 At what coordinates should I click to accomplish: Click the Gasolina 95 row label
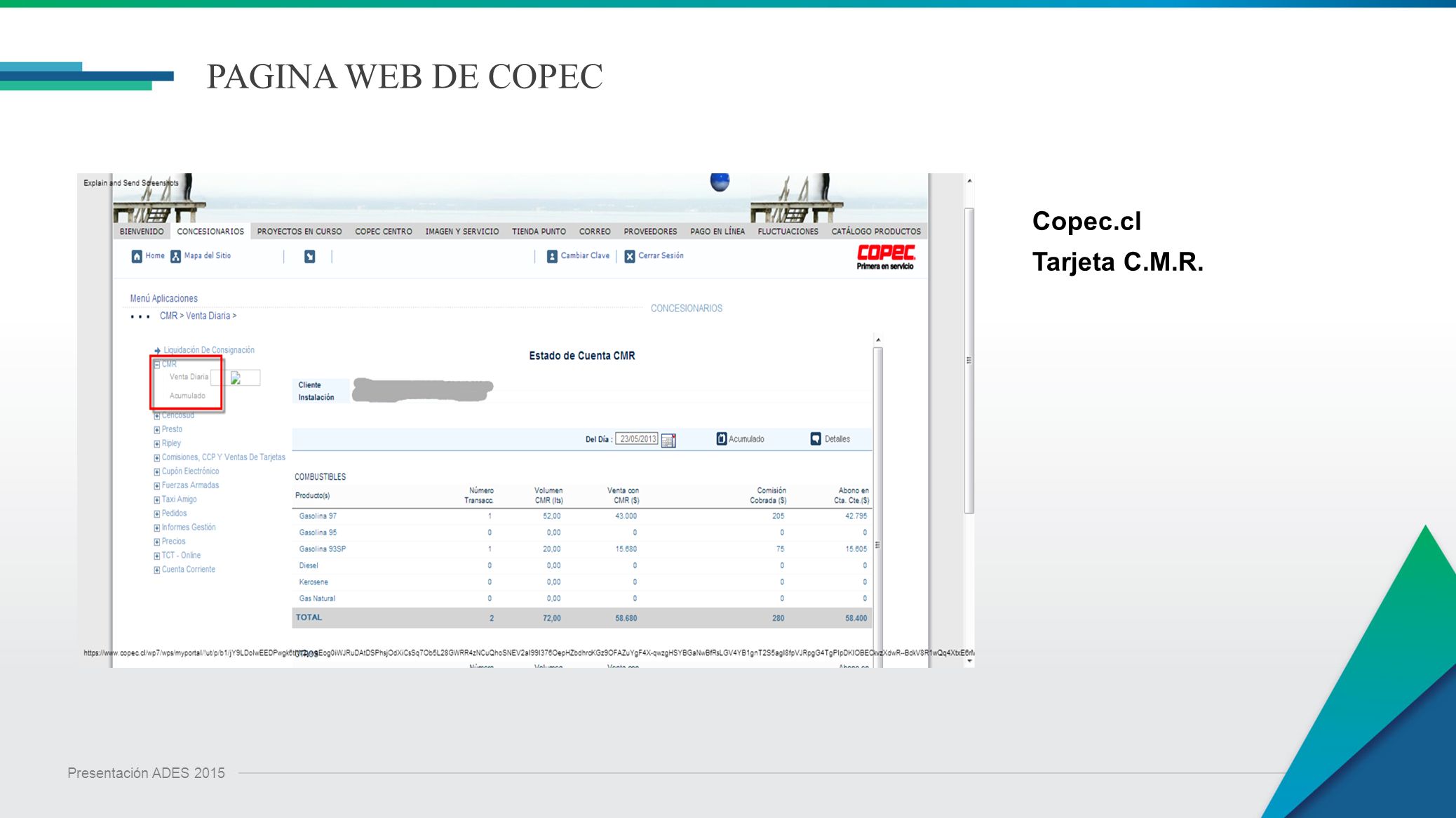click(x=318, y=532)
